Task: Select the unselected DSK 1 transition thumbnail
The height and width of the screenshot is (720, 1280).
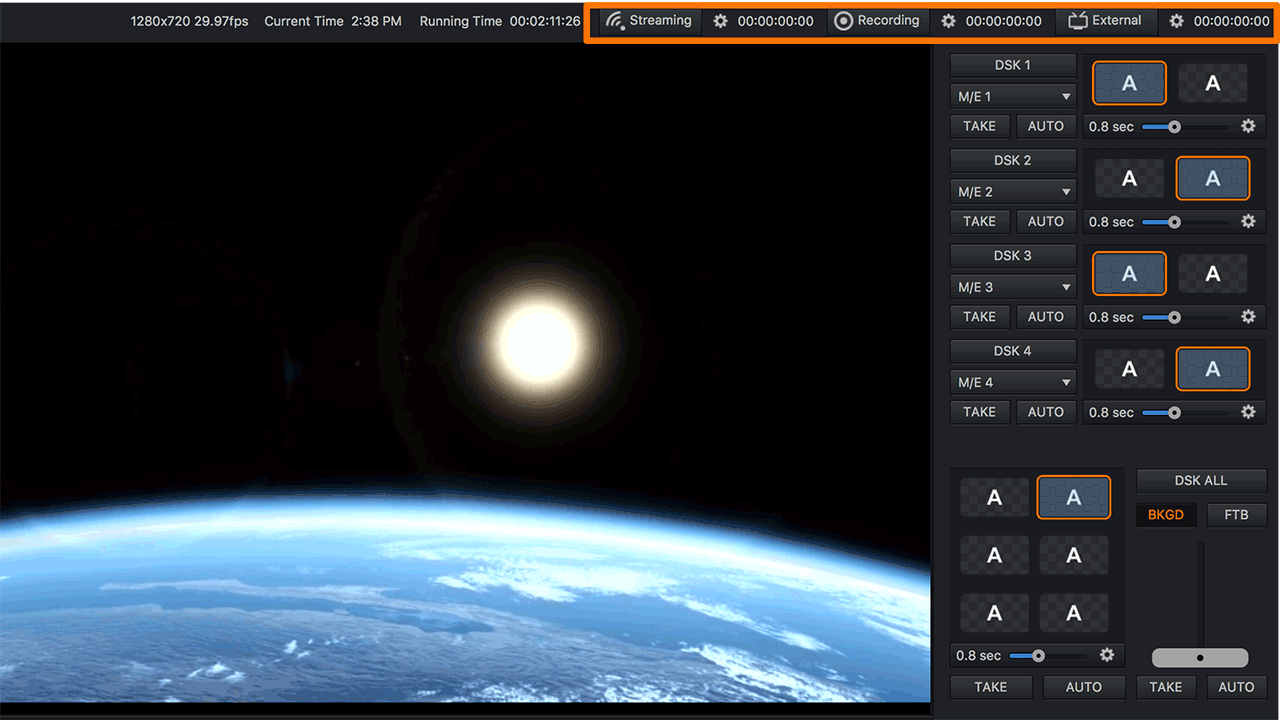Action: 1213,84
